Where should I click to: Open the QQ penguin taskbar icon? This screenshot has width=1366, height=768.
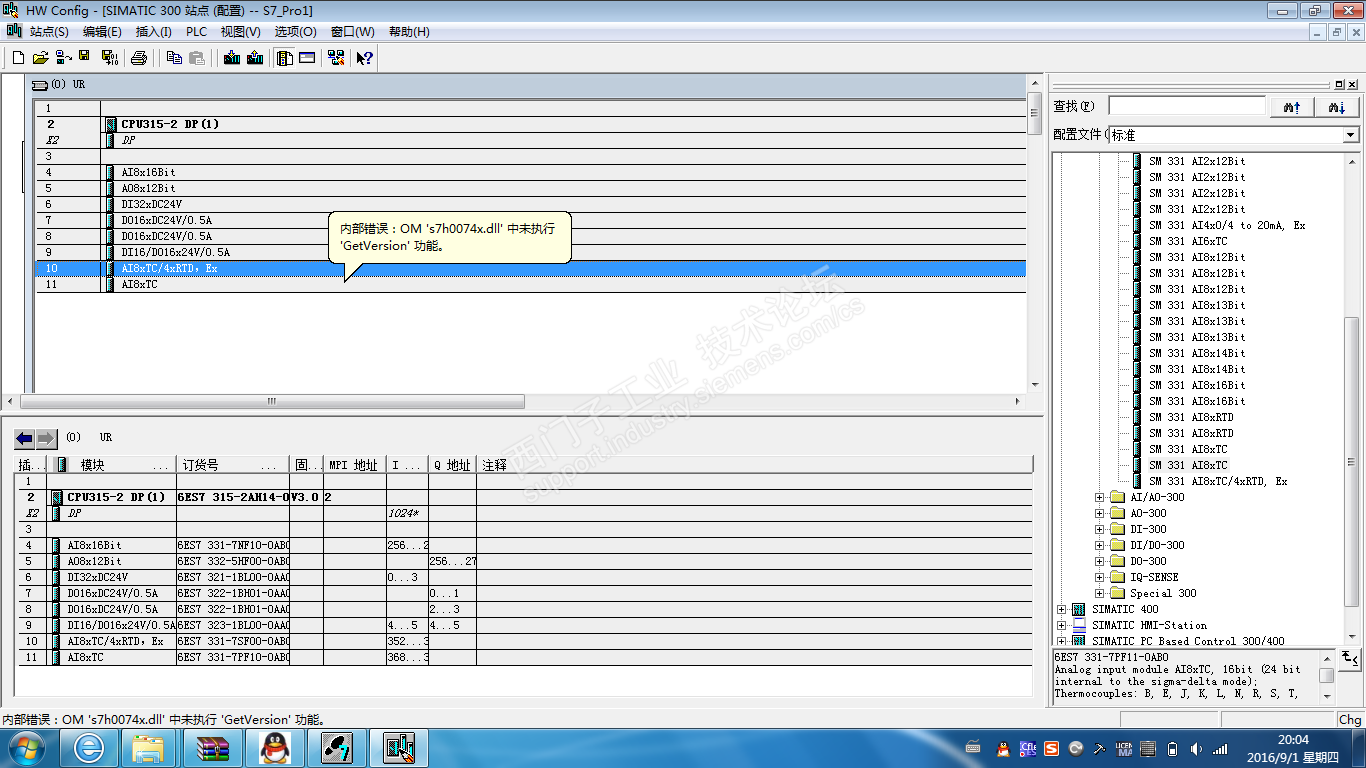tap(273, 747)
